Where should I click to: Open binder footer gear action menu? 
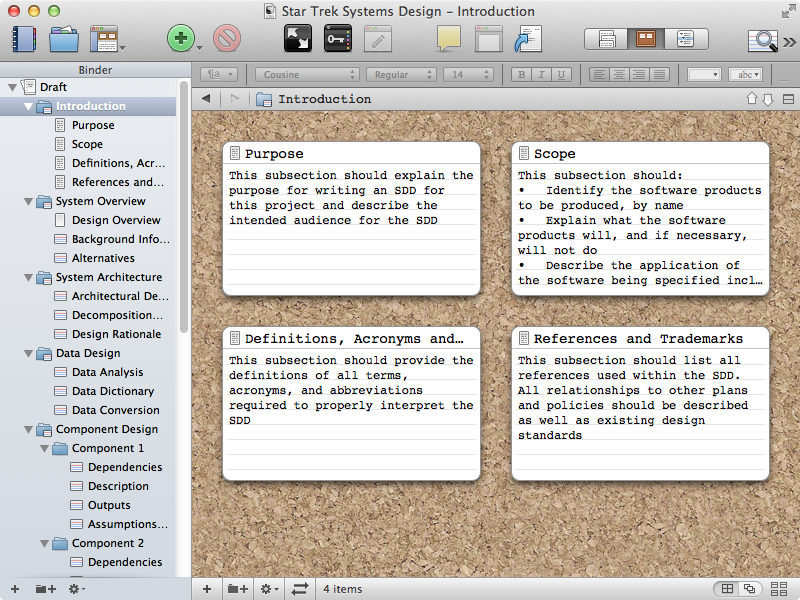77,589
